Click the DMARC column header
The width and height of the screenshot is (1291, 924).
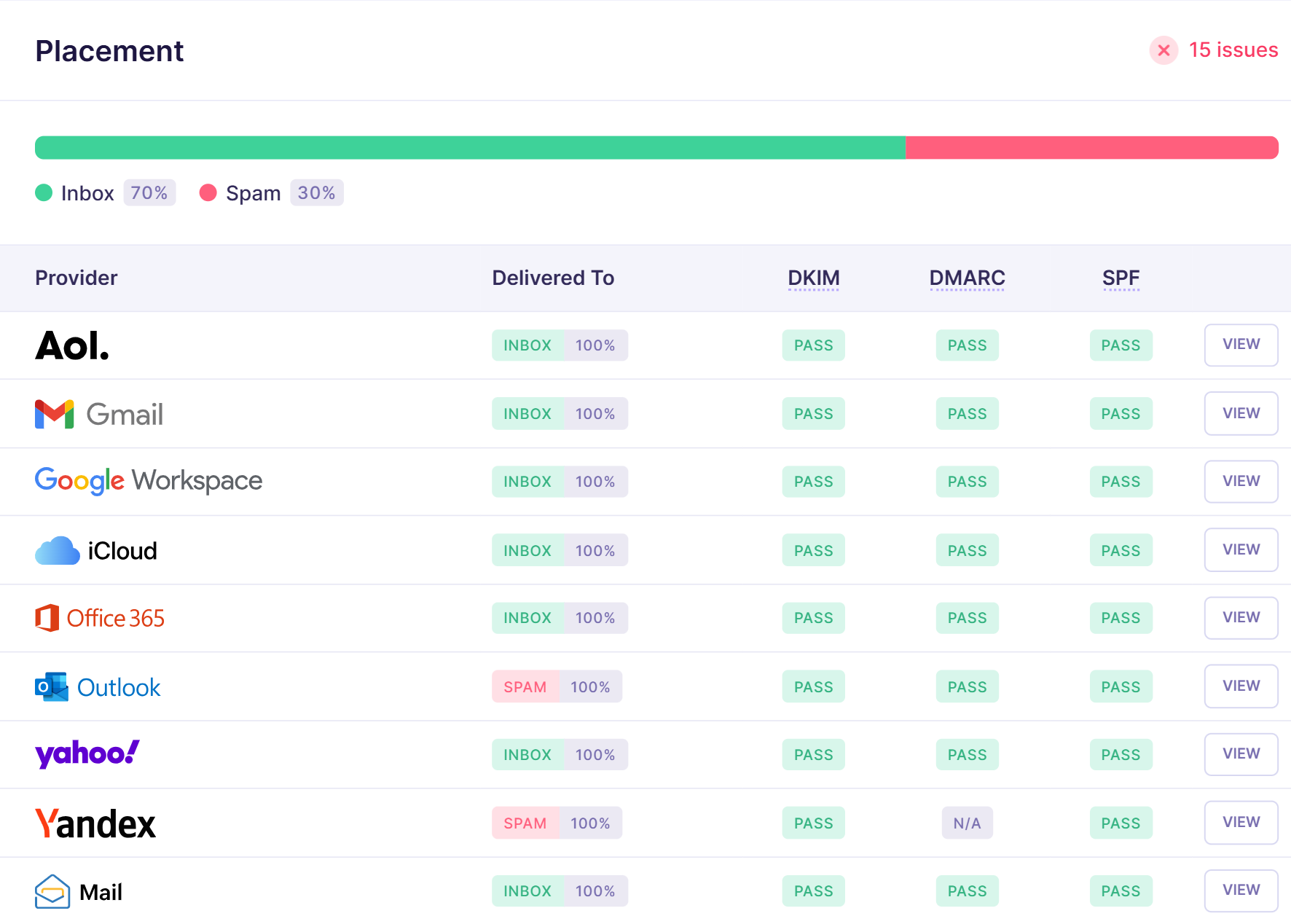967,278
